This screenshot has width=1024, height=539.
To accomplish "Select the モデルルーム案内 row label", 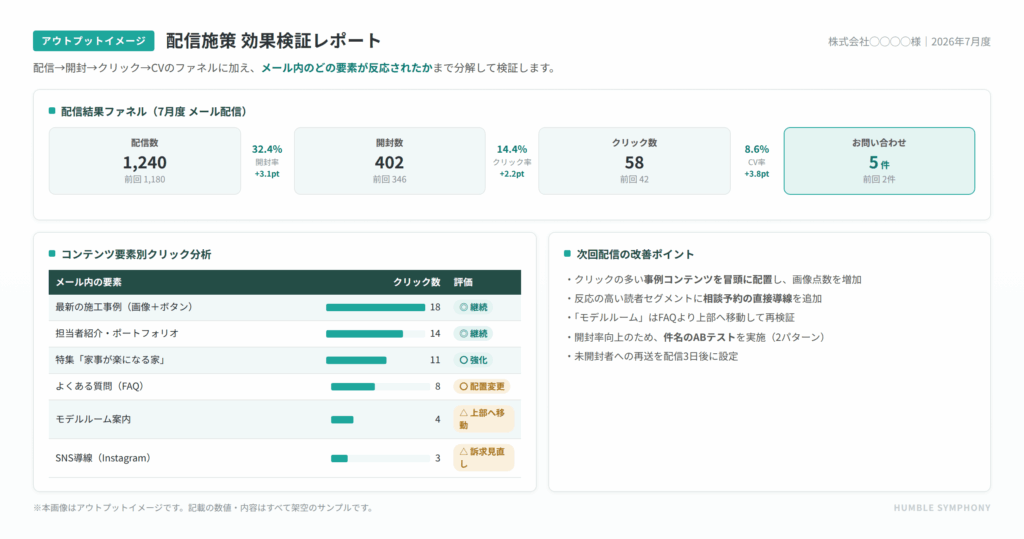I will click(x=93, y=419).
